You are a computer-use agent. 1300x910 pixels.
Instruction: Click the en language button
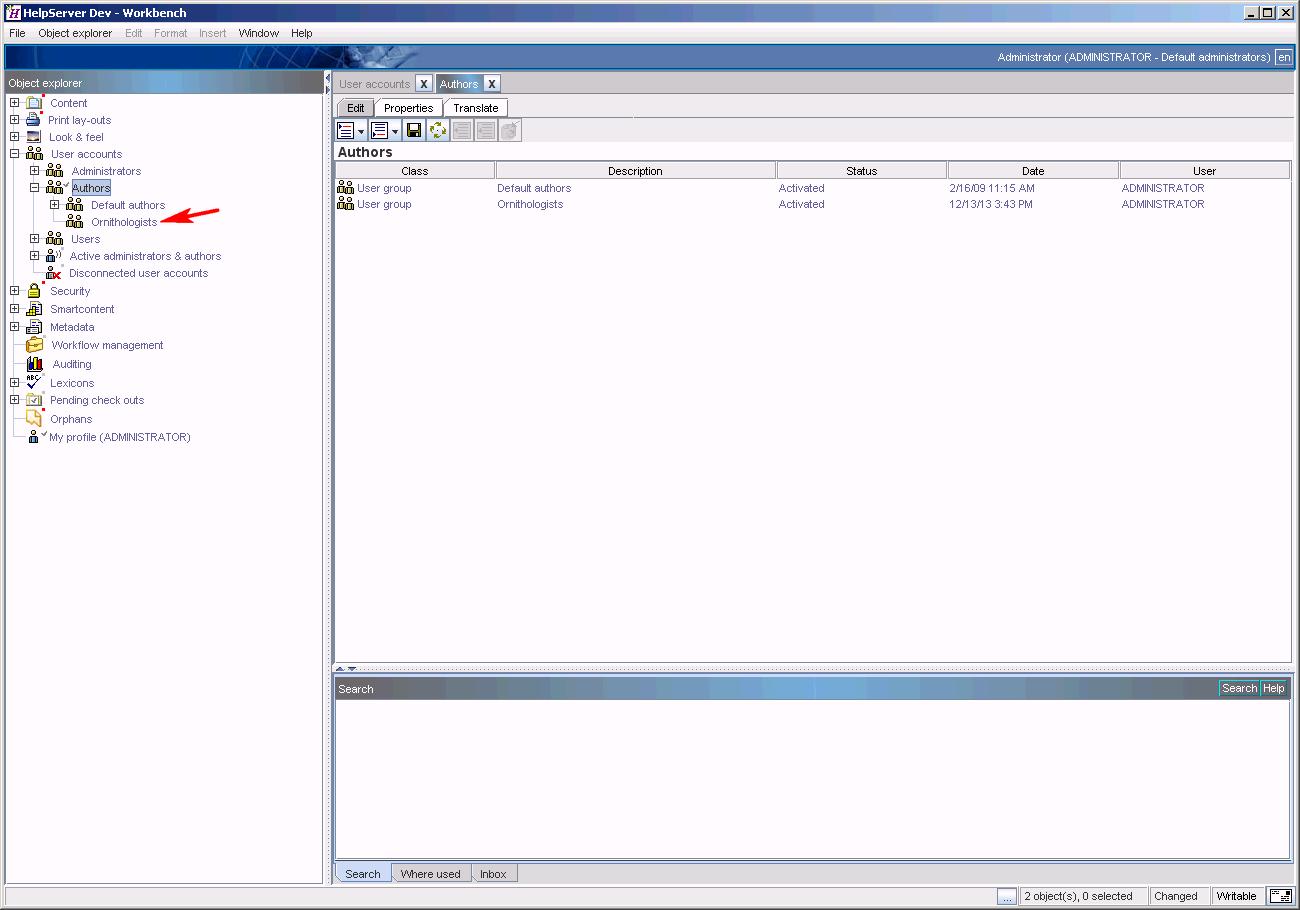[1284, 57]
